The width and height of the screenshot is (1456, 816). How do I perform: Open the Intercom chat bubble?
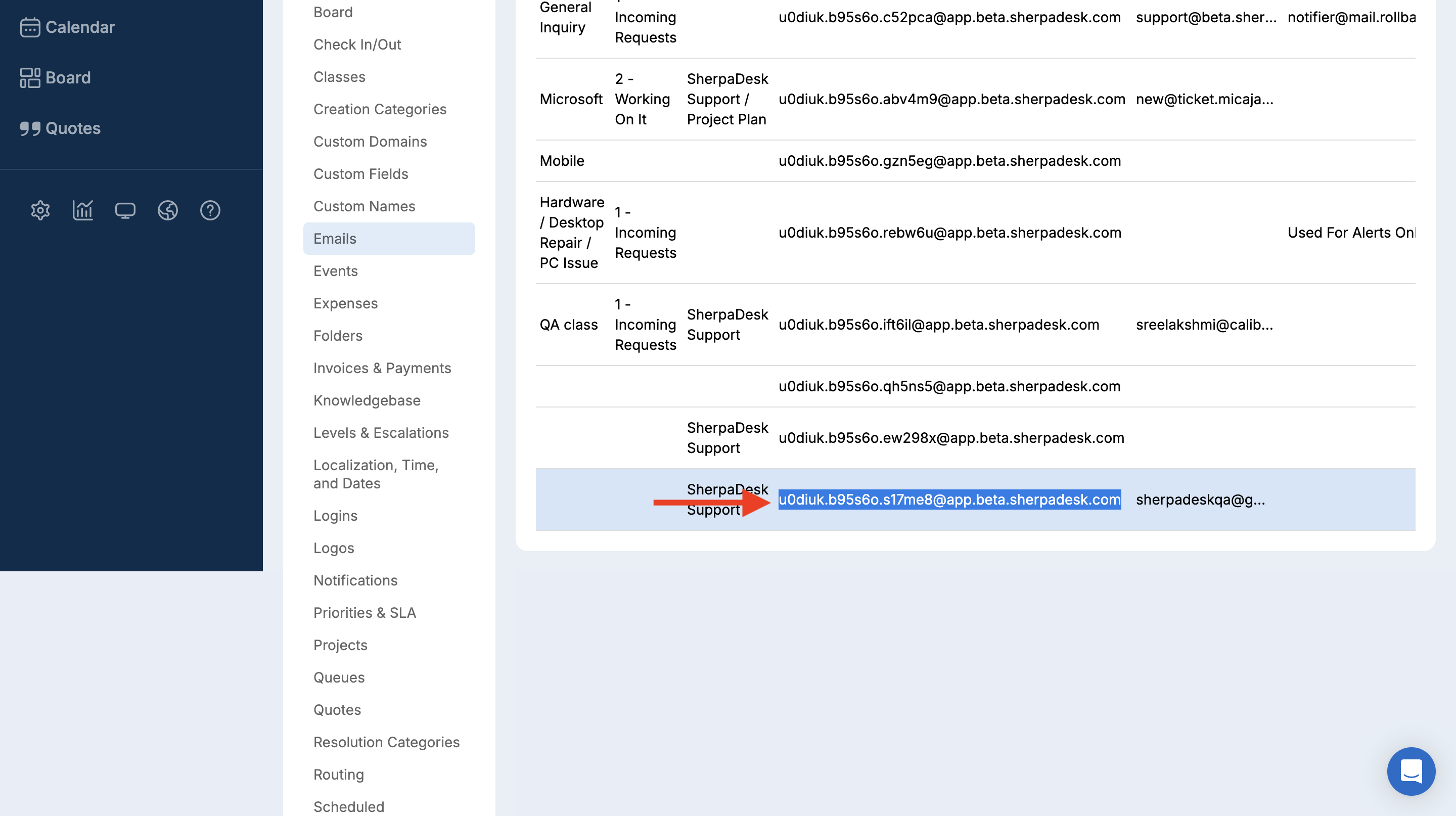(x=1412, y=772)
